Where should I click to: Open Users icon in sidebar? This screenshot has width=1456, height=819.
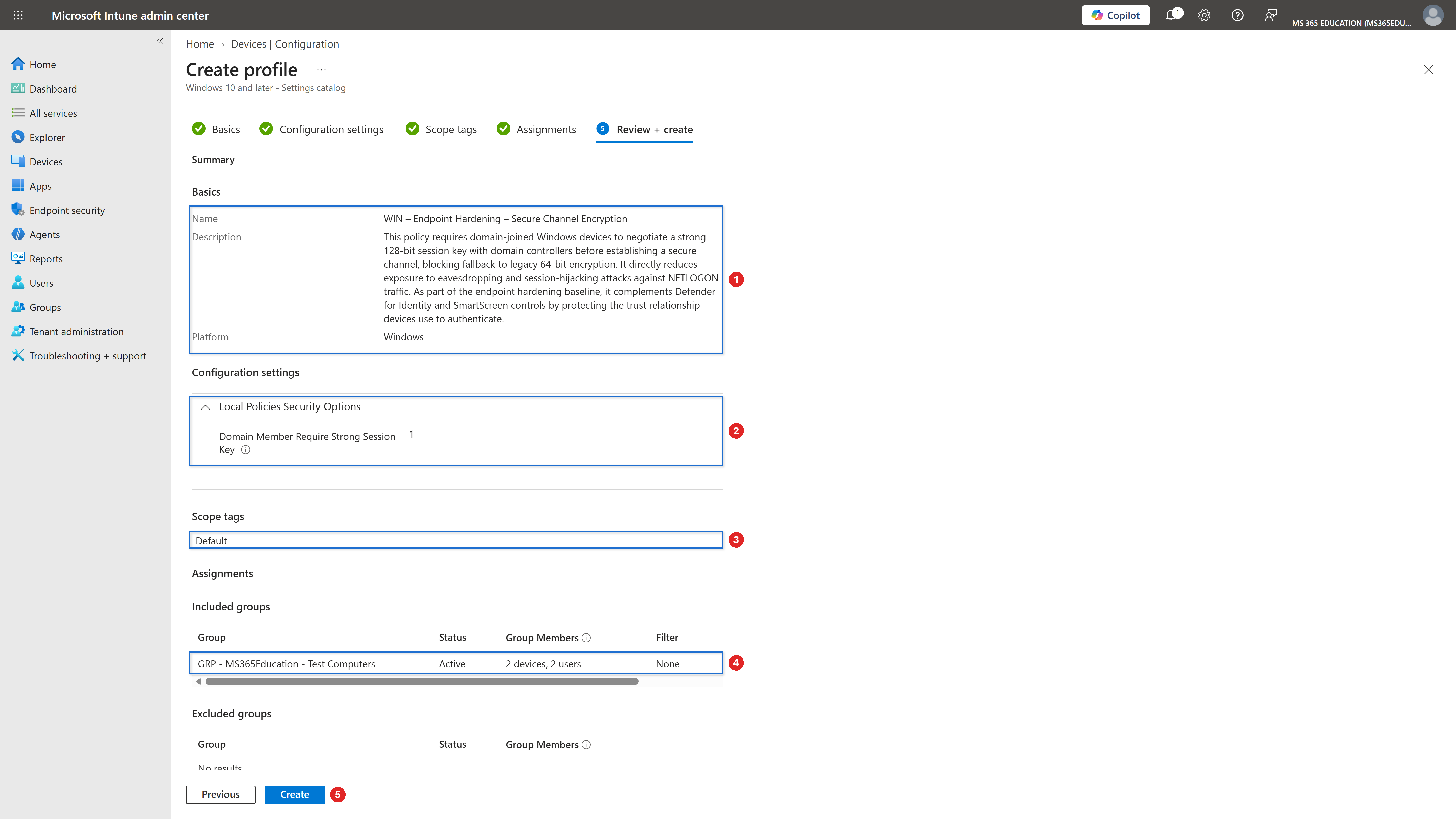18,283
